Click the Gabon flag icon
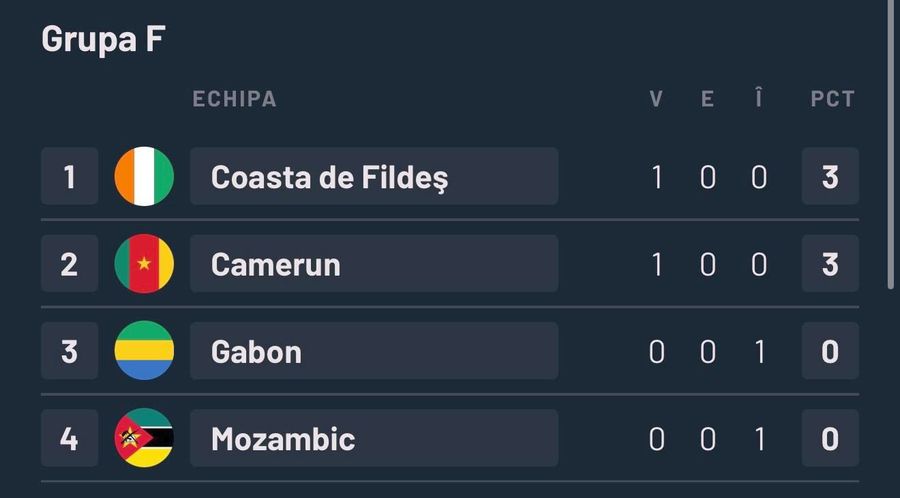900x498 pixels. [x=144, y=351]
